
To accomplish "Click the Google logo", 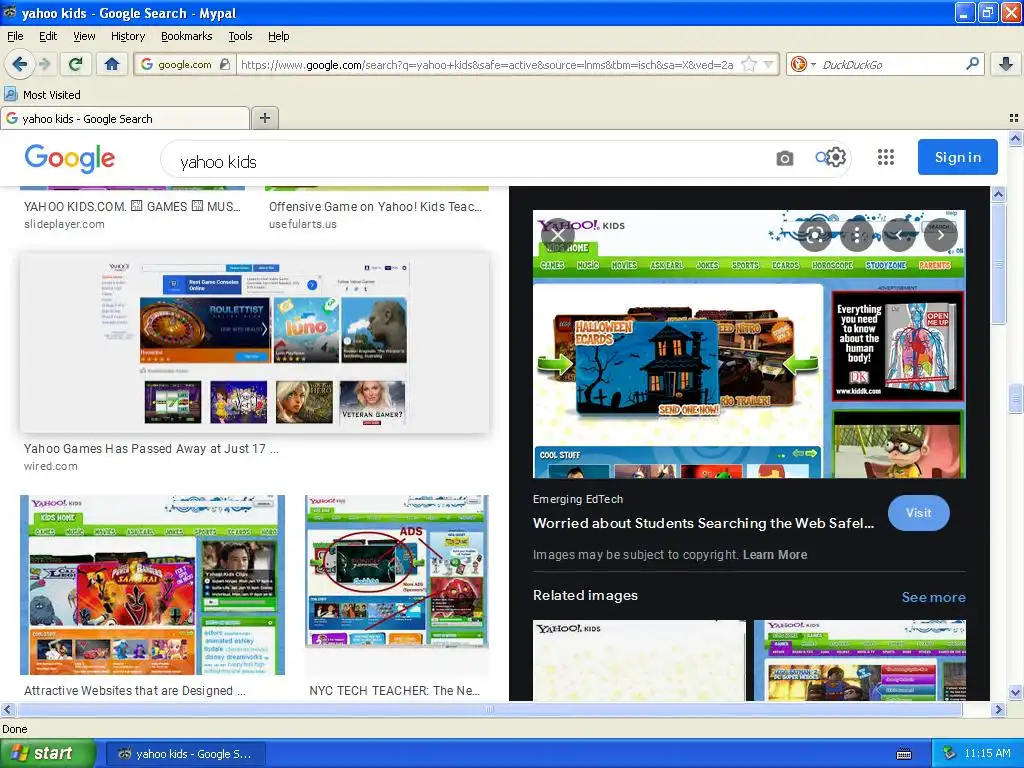I will click(x=70, y=158).
